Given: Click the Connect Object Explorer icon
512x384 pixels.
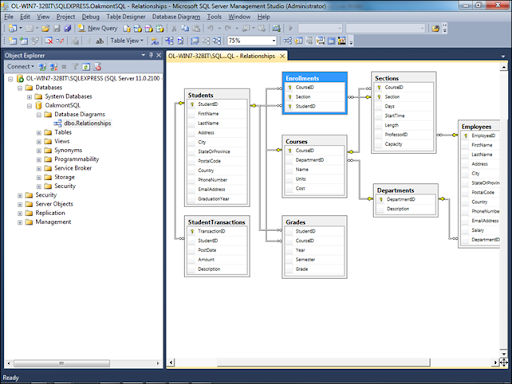Looking at the screenshot, I should tap(42, 67).
